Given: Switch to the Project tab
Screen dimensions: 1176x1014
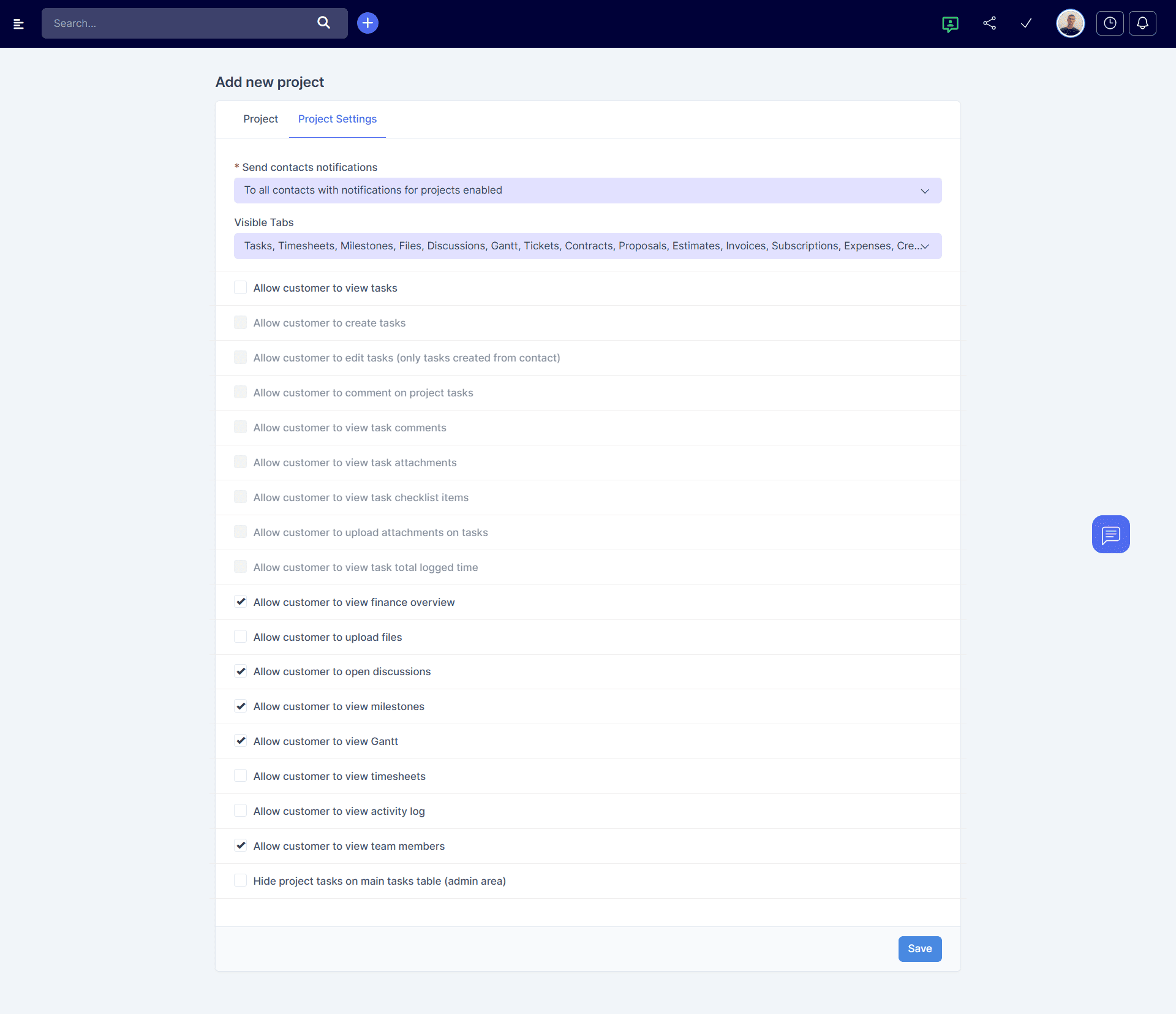Looking at the screenshot, I should (260, 119).
